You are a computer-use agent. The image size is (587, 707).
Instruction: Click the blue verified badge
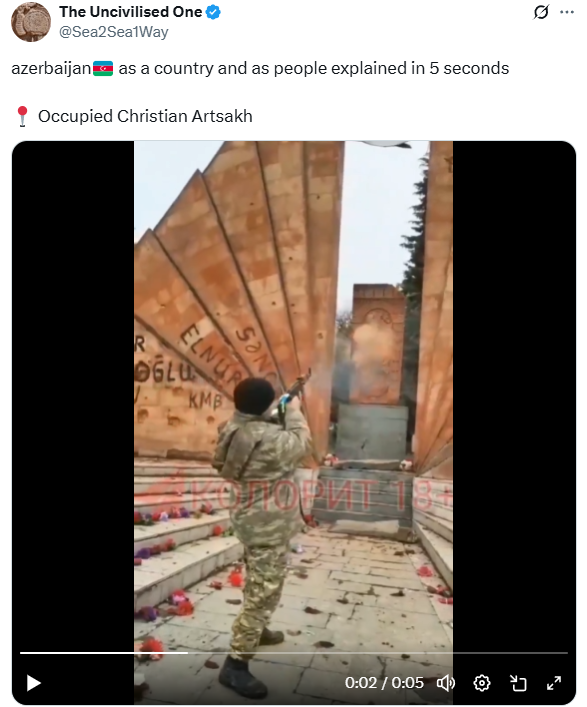pyautogui.click(x=213, y=12)
